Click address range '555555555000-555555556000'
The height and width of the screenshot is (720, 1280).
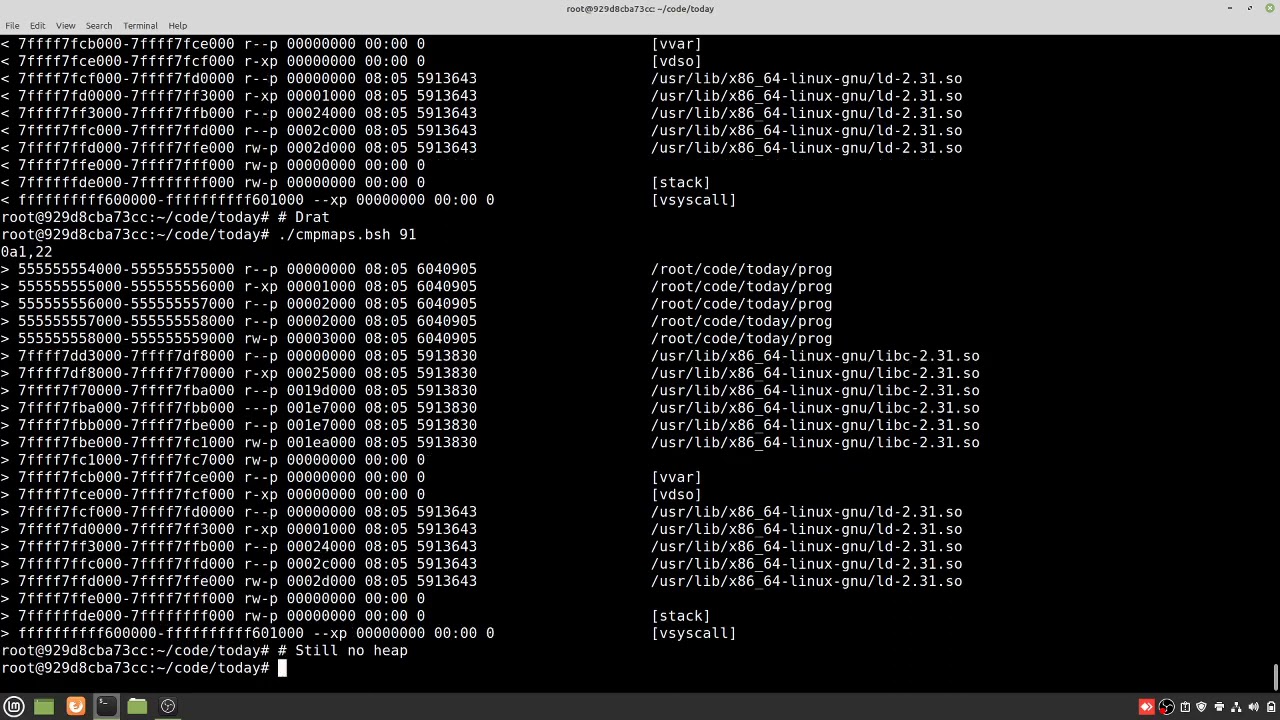click(126, 286)
